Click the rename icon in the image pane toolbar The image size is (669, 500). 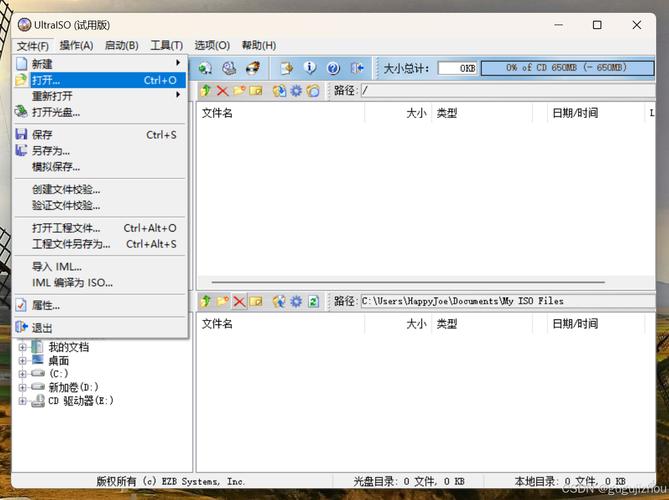pos(256,90)
